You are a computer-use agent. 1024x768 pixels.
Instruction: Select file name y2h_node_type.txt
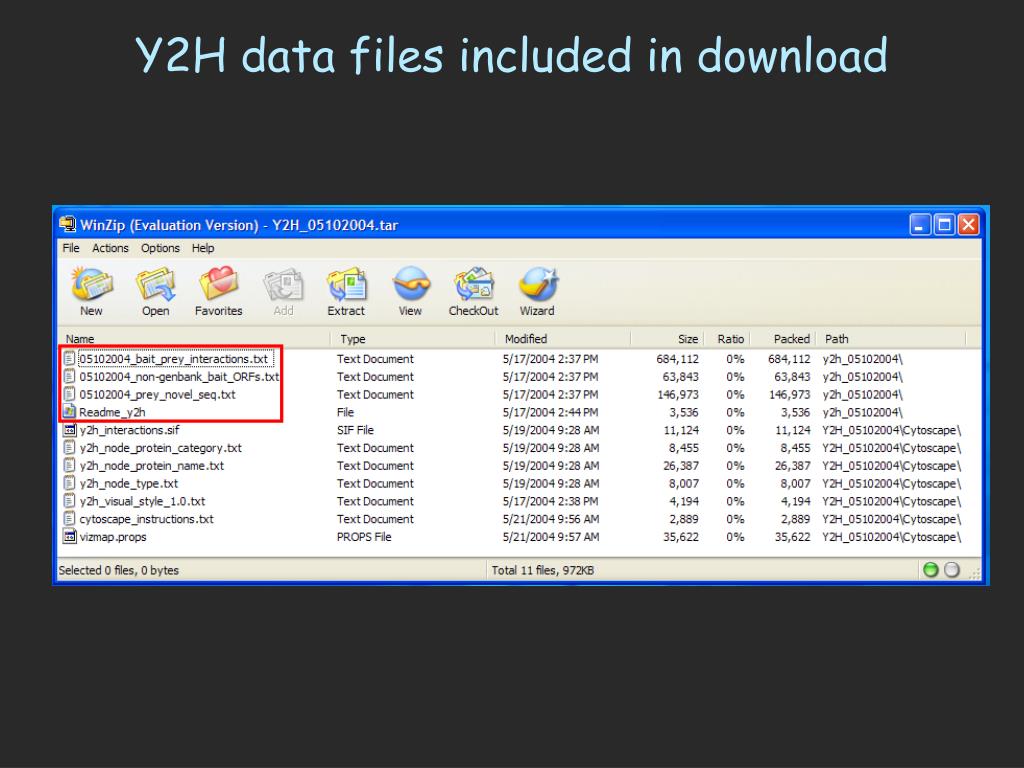click(x=129, y=483)
